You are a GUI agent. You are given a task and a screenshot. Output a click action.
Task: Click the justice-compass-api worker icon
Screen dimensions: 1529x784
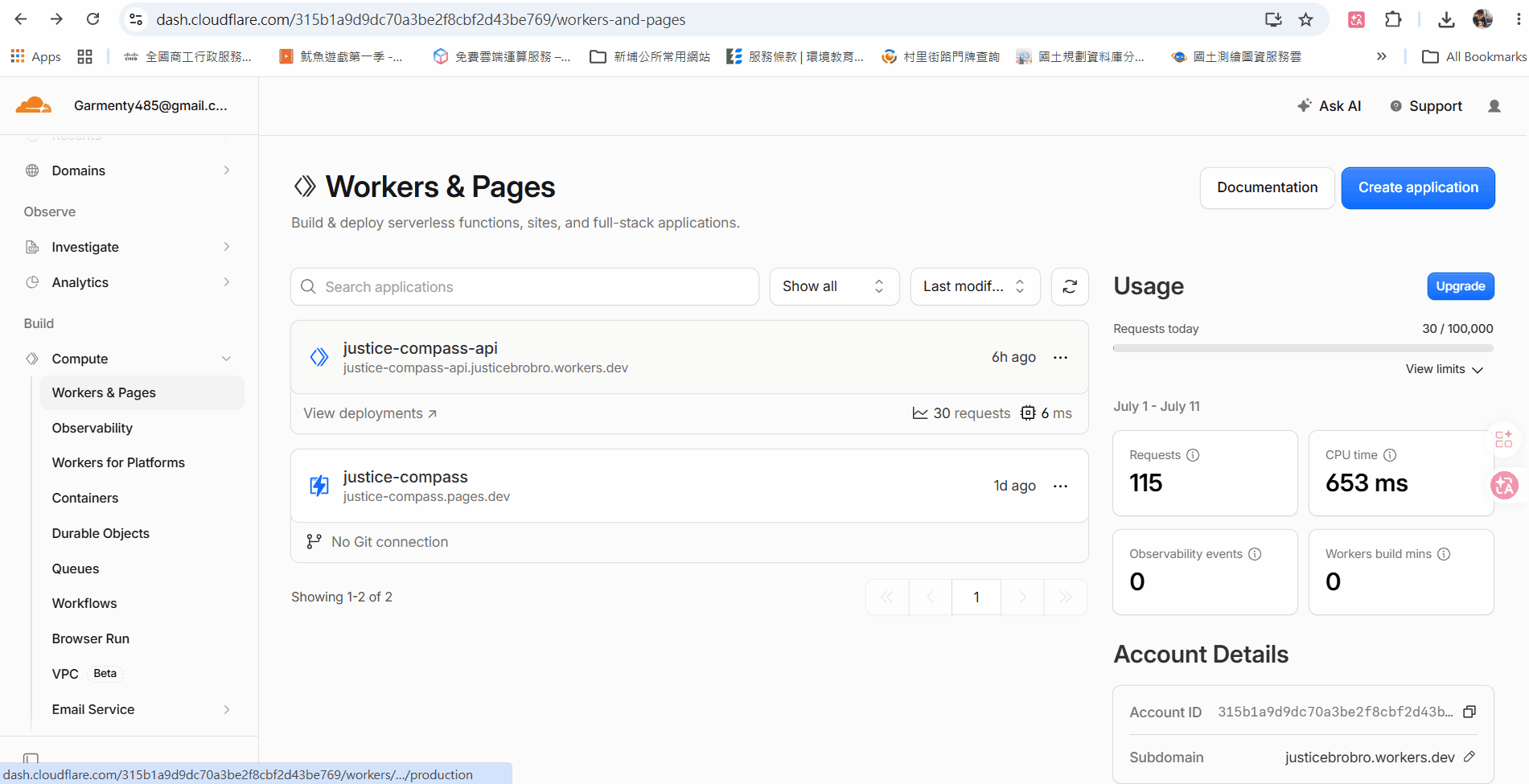coord(319,357)
